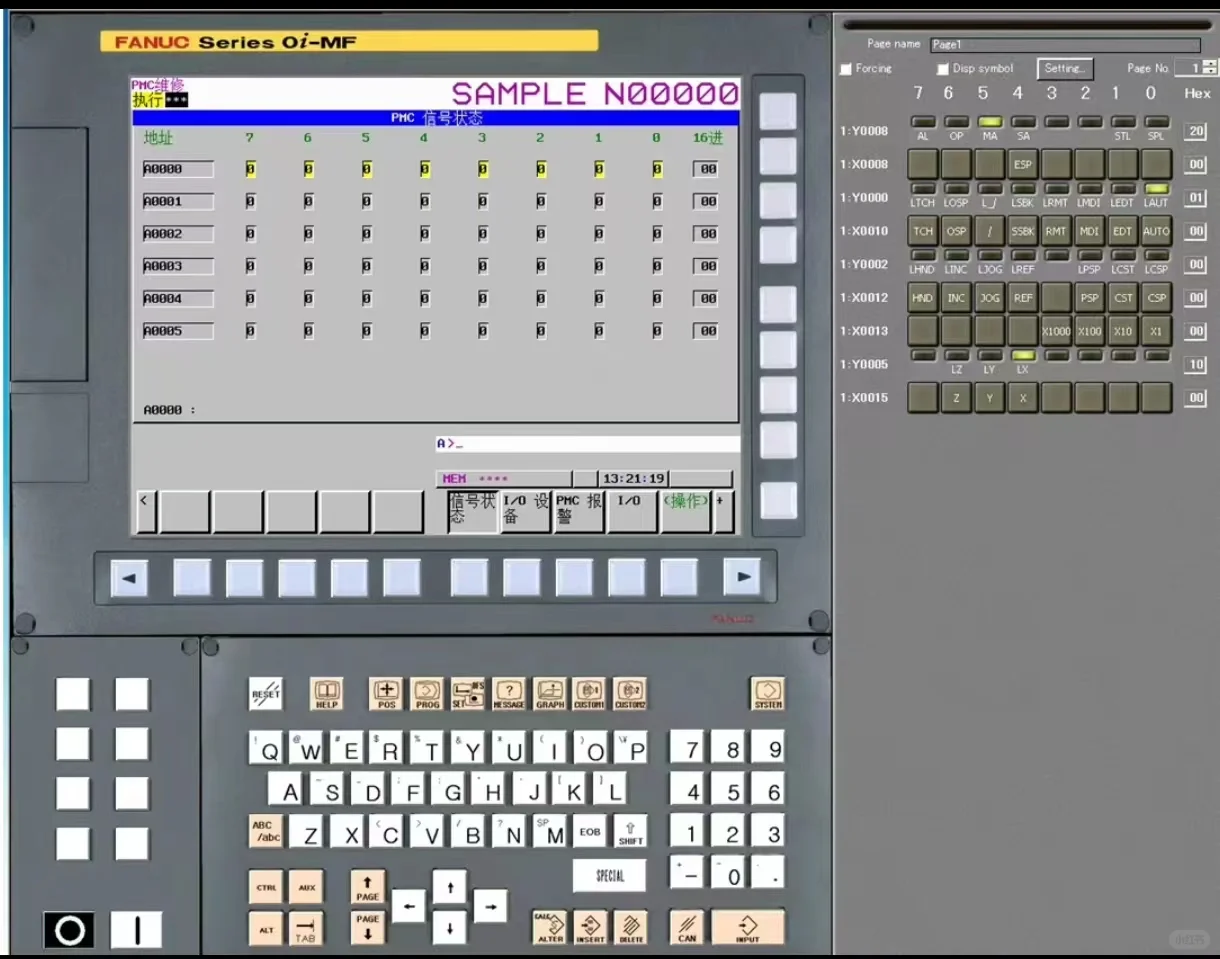
Task: Turn on the power I button
Action: click(x=137, y=930)
